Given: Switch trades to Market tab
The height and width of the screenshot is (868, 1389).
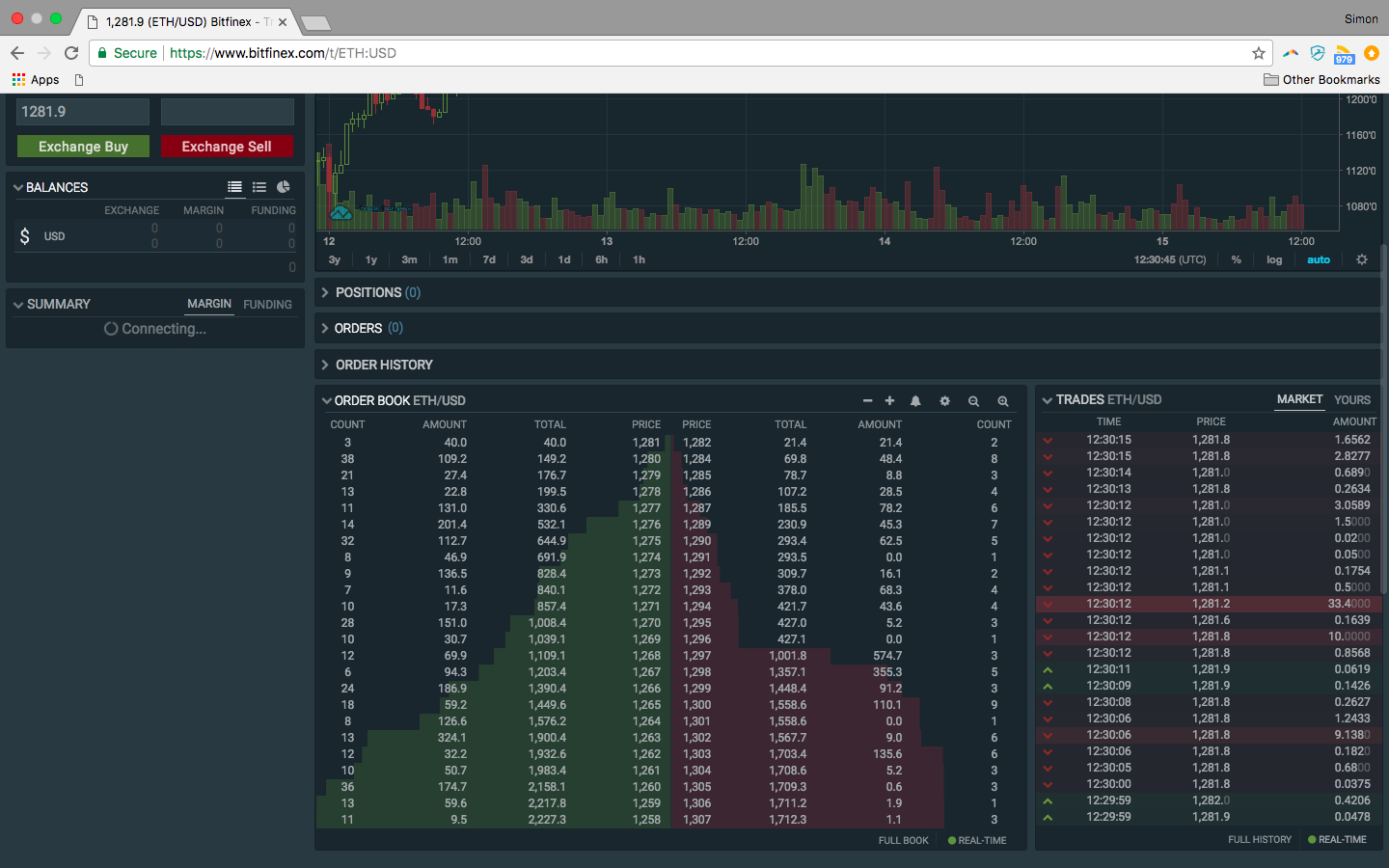Looking at the screenshot, I should pyautogui.click(x=1299, y=399).
